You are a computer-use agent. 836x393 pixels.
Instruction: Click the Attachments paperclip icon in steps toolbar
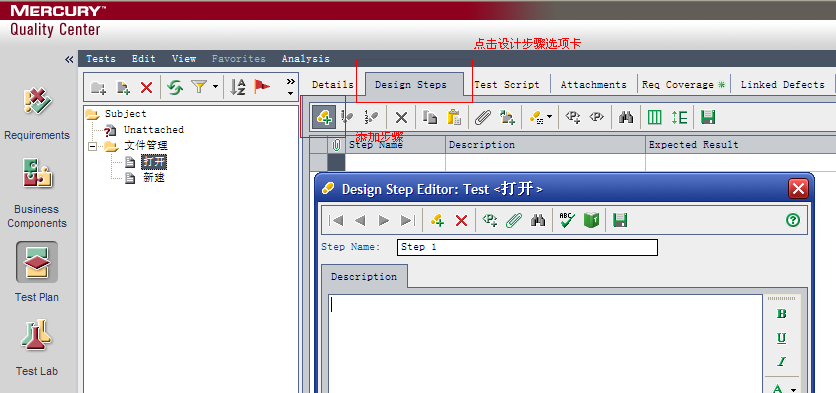(483, 117)
